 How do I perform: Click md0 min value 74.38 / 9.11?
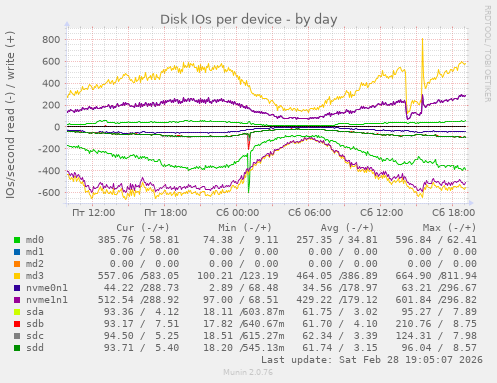[x=241, y=240]
